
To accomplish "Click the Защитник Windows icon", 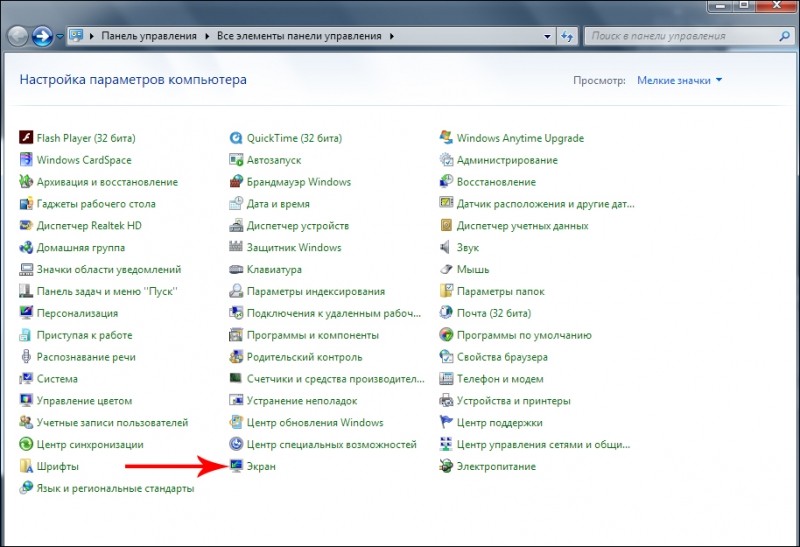I will (236, 247).
